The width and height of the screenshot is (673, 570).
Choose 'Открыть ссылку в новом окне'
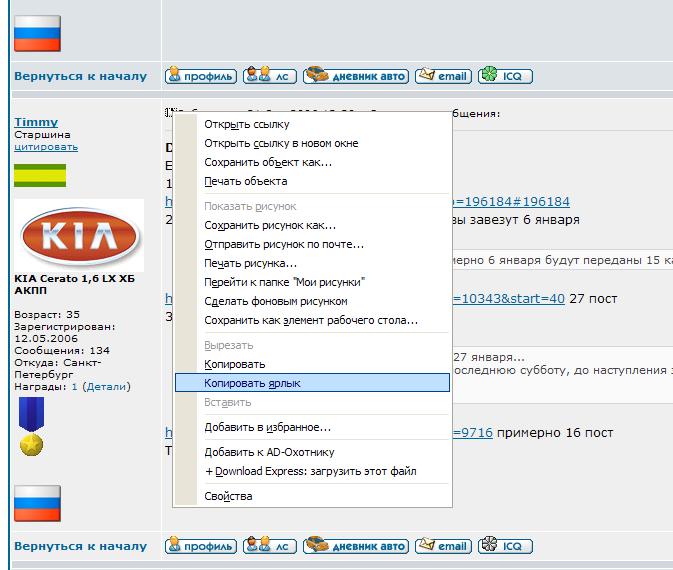point(280,143)
